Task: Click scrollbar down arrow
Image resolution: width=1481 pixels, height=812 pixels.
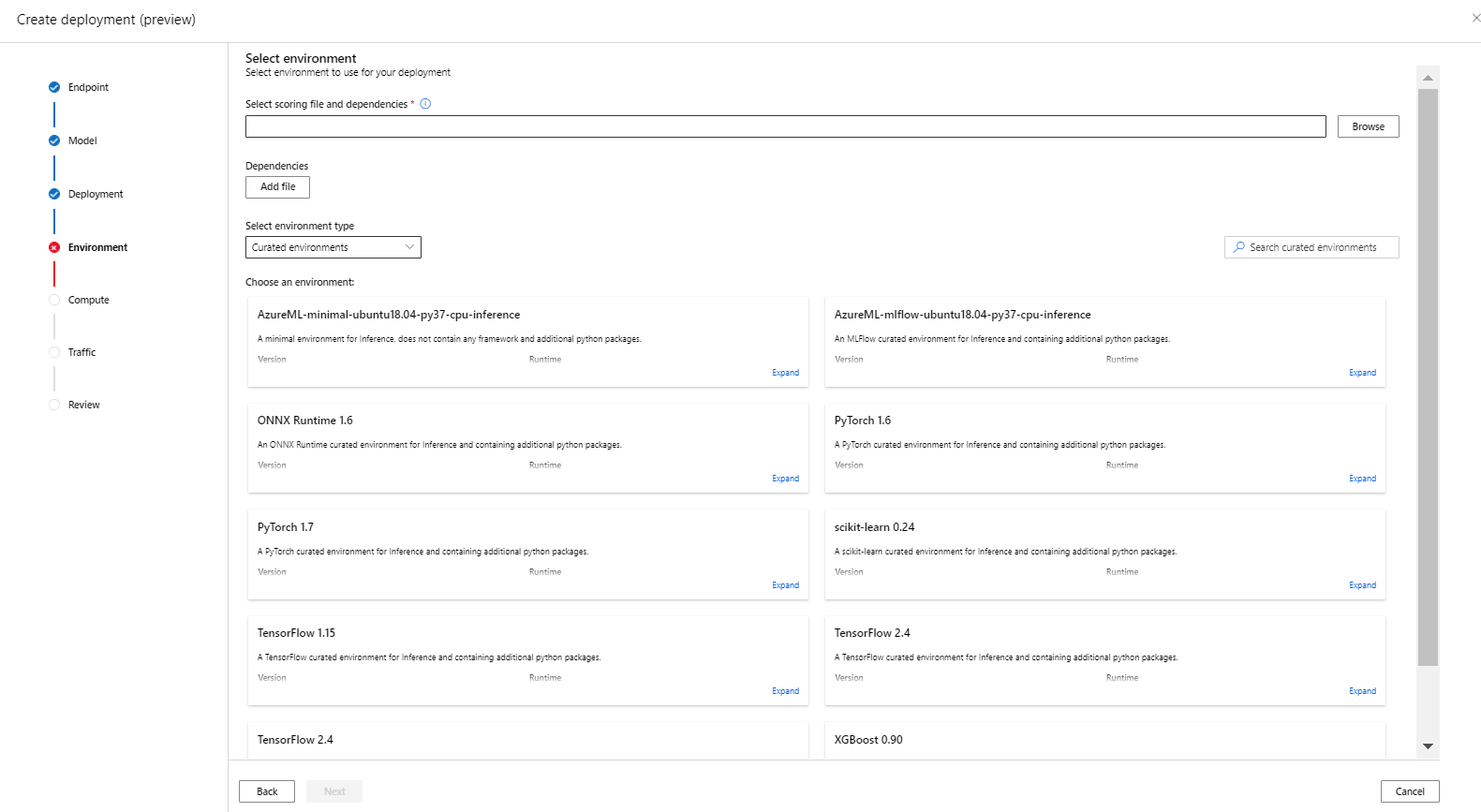Action: pyautogui.click(x=1428, y=746)
